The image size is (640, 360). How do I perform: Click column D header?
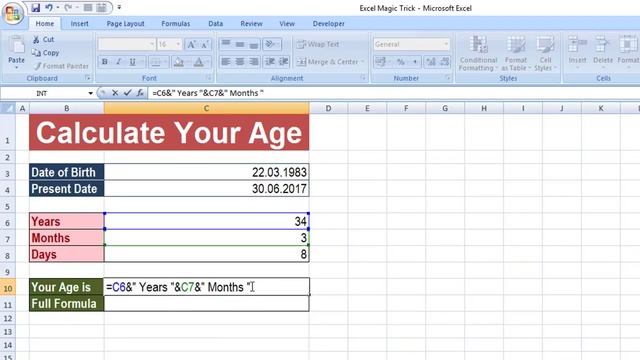coord(328,108)
